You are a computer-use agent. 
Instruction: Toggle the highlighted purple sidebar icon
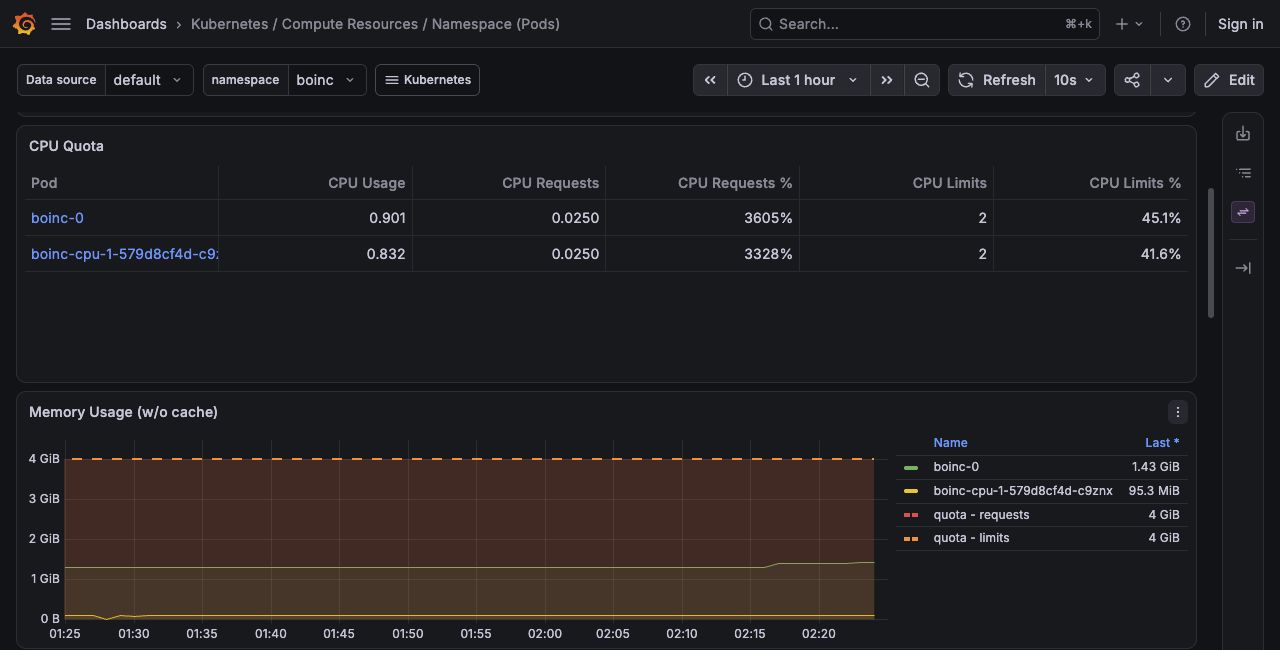[1243, 212]
